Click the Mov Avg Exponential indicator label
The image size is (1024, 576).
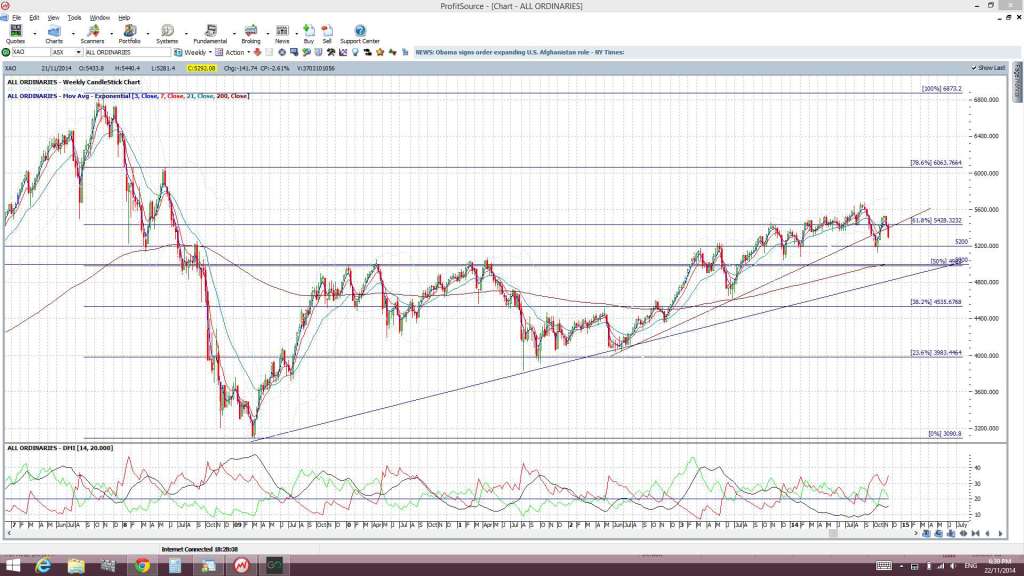click(128, 96)
